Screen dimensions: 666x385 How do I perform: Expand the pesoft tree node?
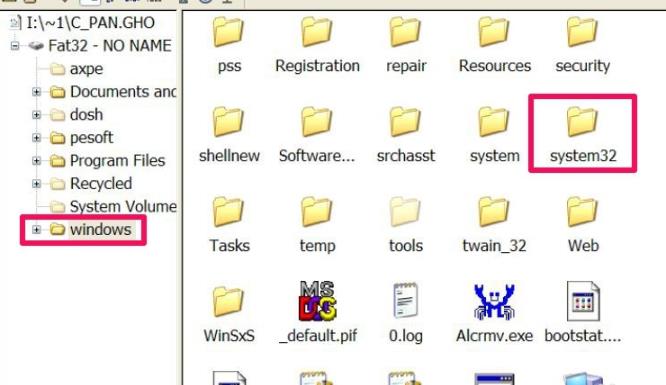[x=37, y=137]
